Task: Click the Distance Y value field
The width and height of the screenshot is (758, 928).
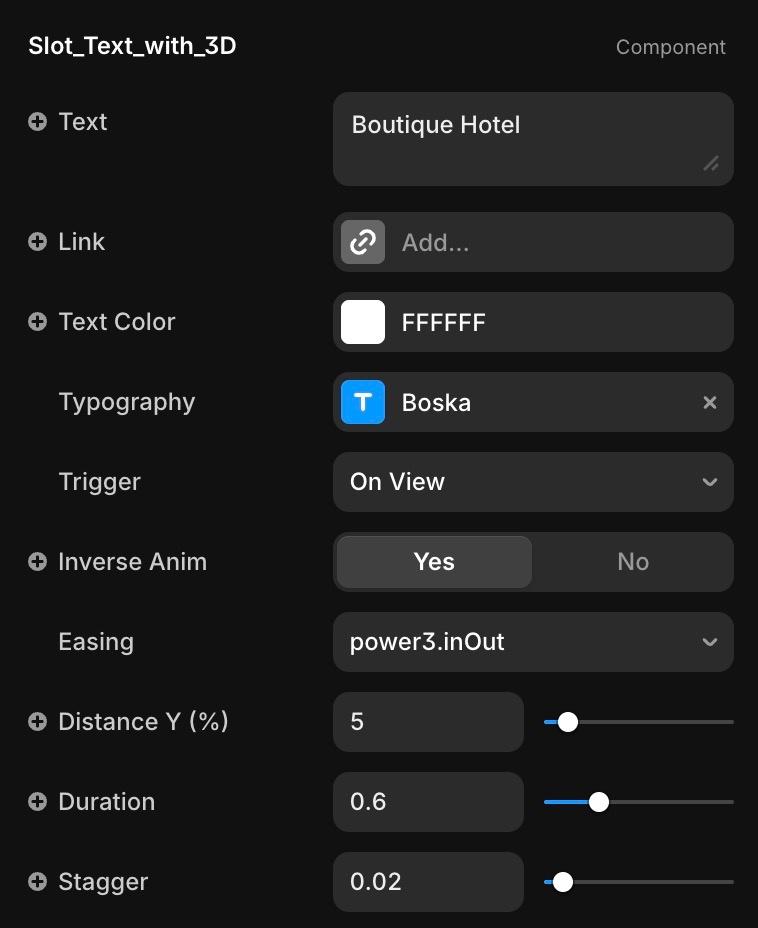Action: tap(428, 722)
